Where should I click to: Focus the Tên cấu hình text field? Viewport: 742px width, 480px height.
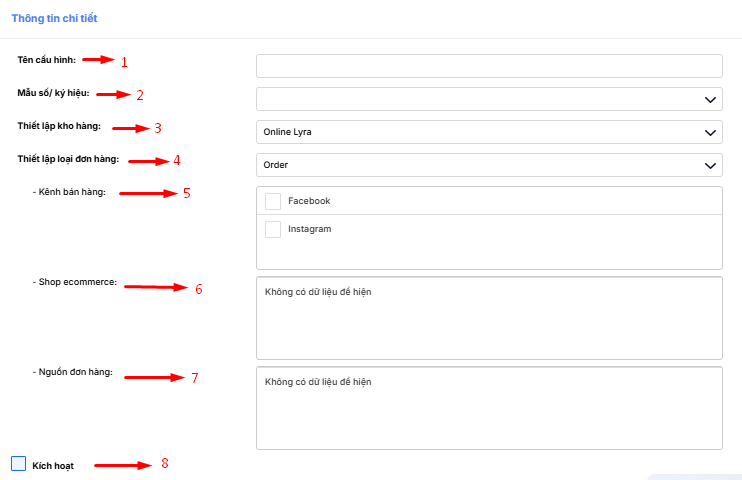(x=489, y=66)
